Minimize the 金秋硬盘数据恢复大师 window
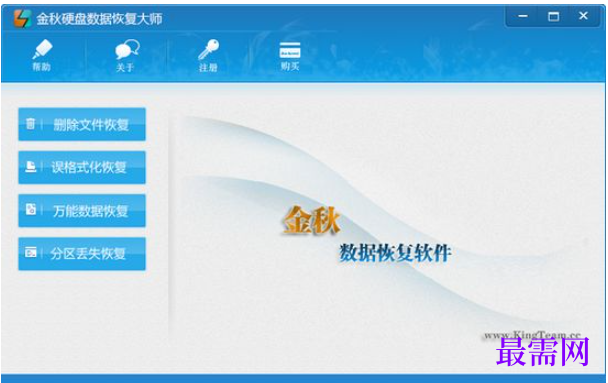The image size is (608, 383). (523, 16)
